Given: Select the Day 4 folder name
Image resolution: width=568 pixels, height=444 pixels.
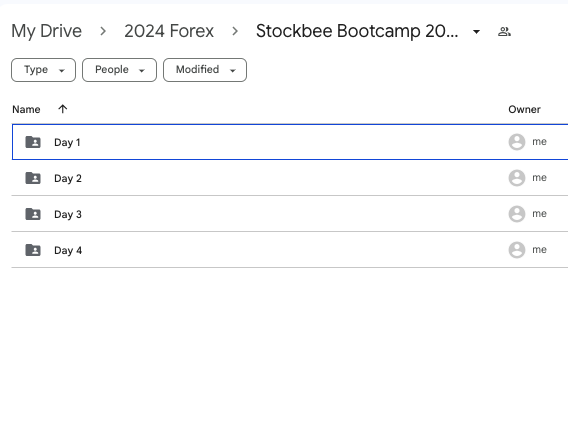Looking at the screenshot, I should click(x=68, y=250).
